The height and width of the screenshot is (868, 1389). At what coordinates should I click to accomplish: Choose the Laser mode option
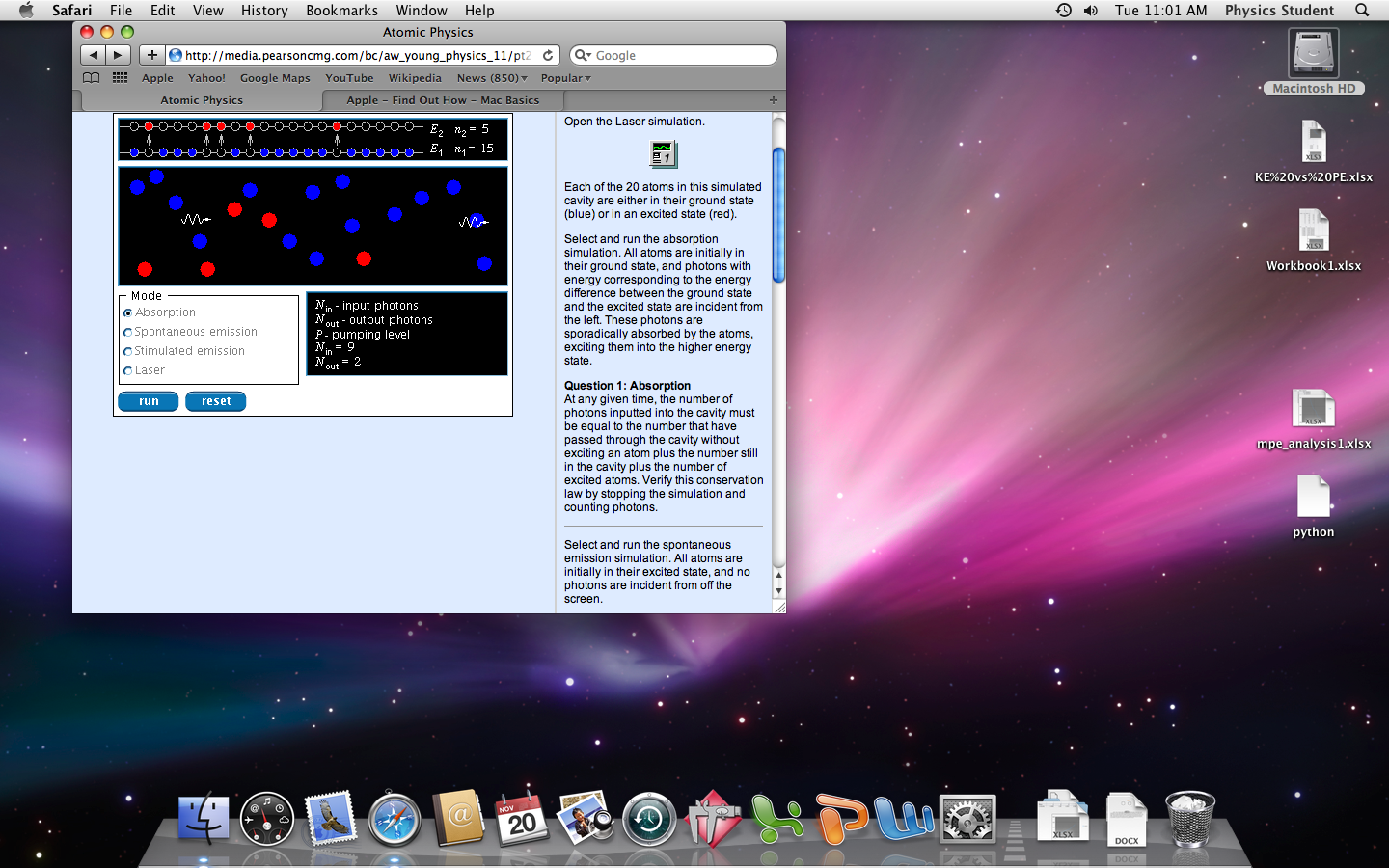pos(144,370)
